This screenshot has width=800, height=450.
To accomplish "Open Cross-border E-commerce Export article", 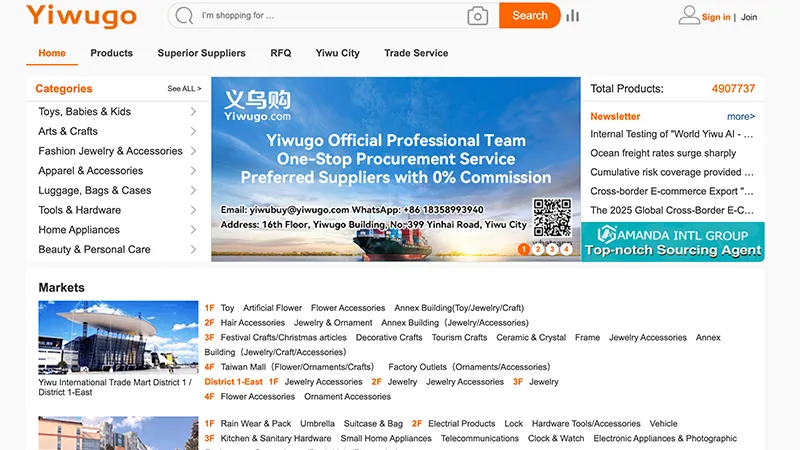I will click(672, 191).
